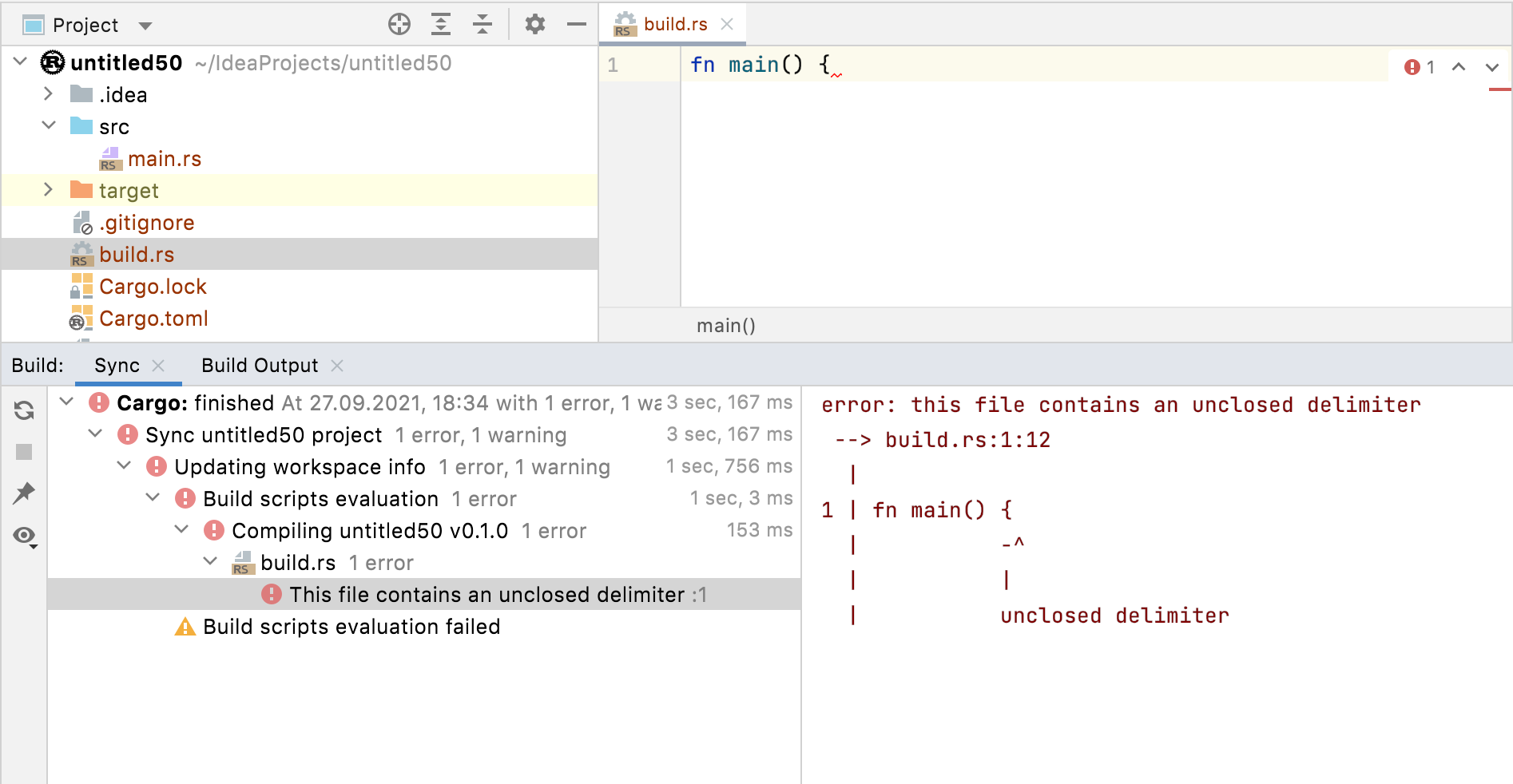Select Compiling untitled50 v0.1.0 row
1513x784 pixels.
pyautogui.click(x=424, y=530)
